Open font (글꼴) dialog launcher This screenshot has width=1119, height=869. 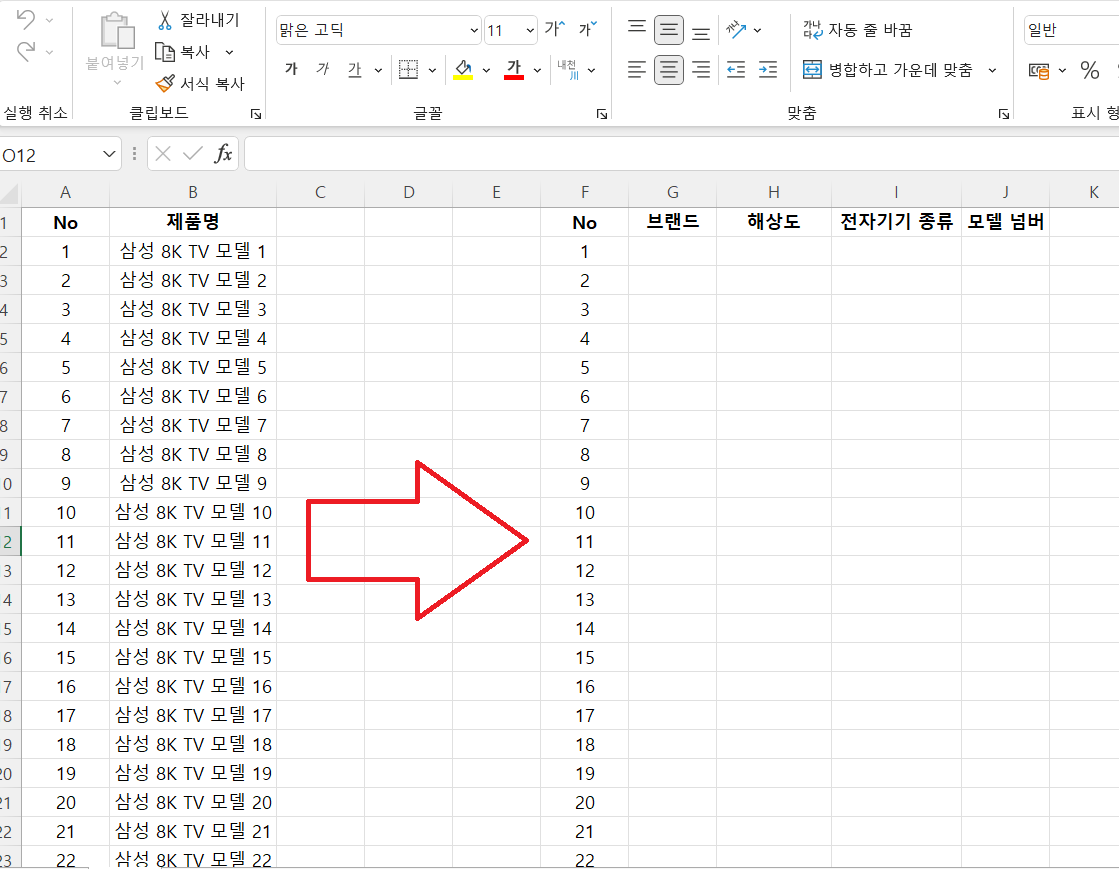pos(602,114)
